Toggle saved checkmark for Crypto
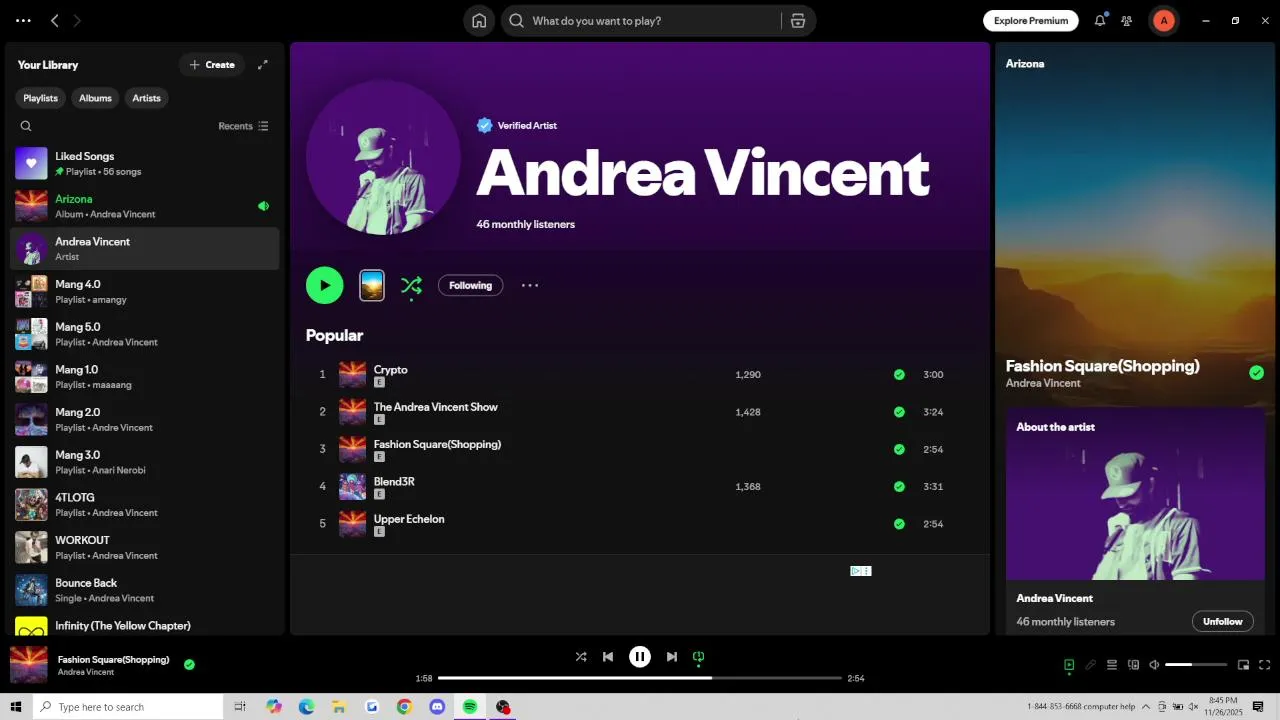Screen dimensions: 1280x720 (899, 375)
